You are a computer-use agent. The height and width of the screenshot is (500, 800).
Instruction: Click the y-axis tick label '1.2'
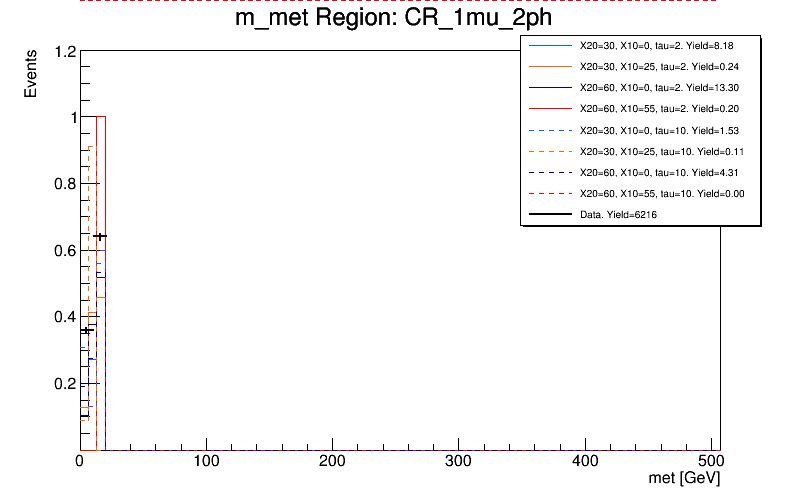pos(66,51)
